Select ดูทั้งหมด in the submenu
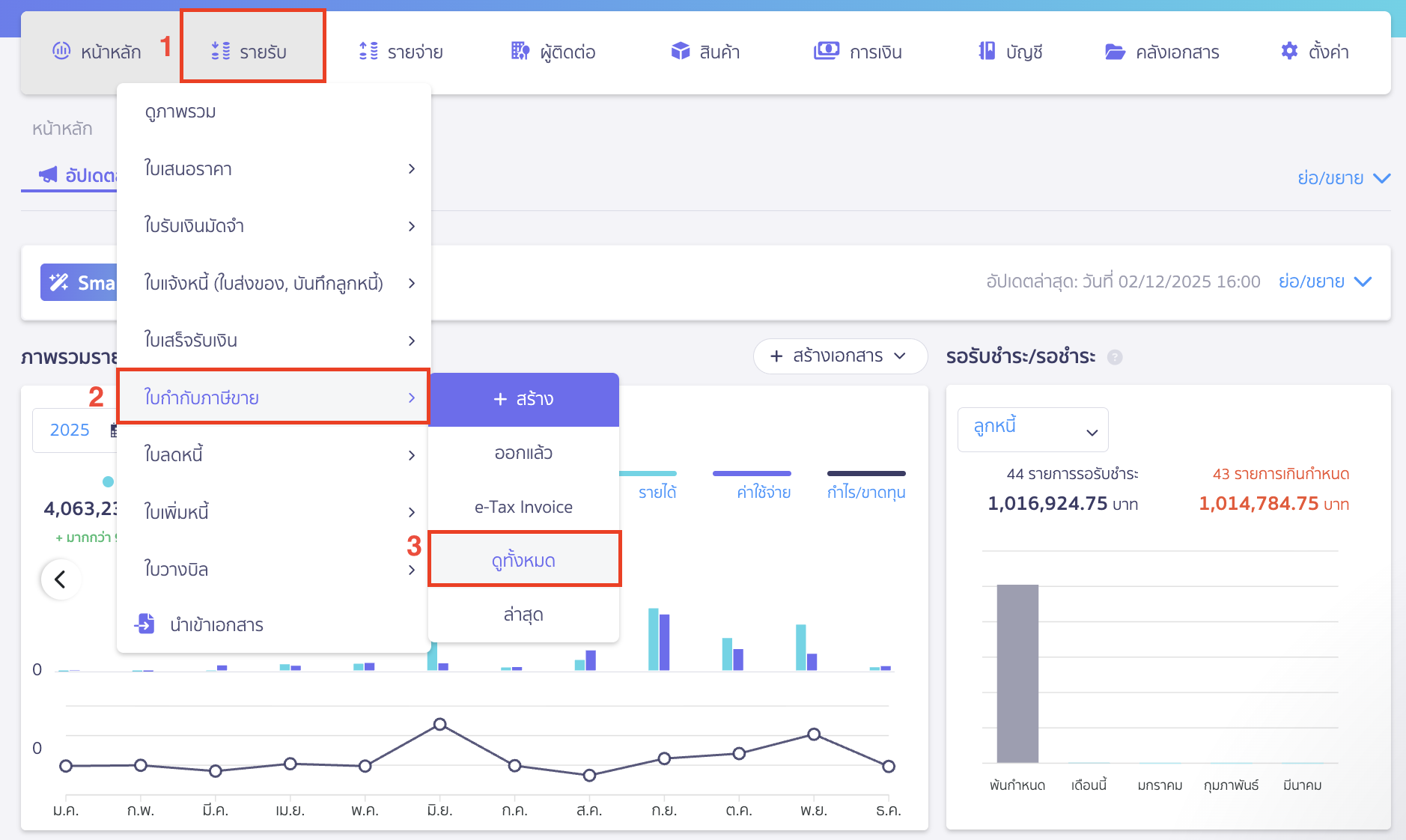 coord(523,560)
